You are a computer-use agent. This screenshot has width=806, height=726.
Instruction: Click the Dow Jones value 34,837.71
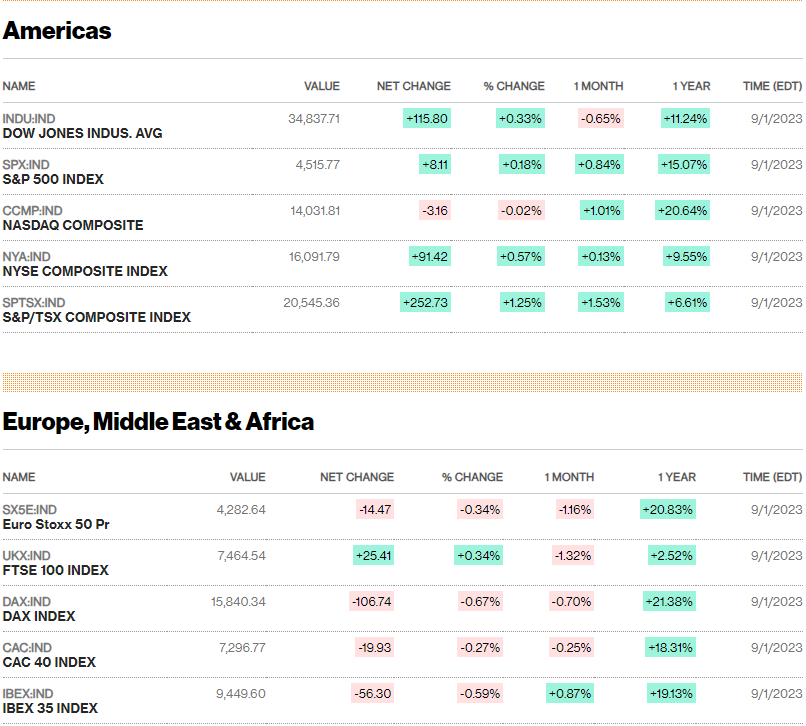click(314, 119)
